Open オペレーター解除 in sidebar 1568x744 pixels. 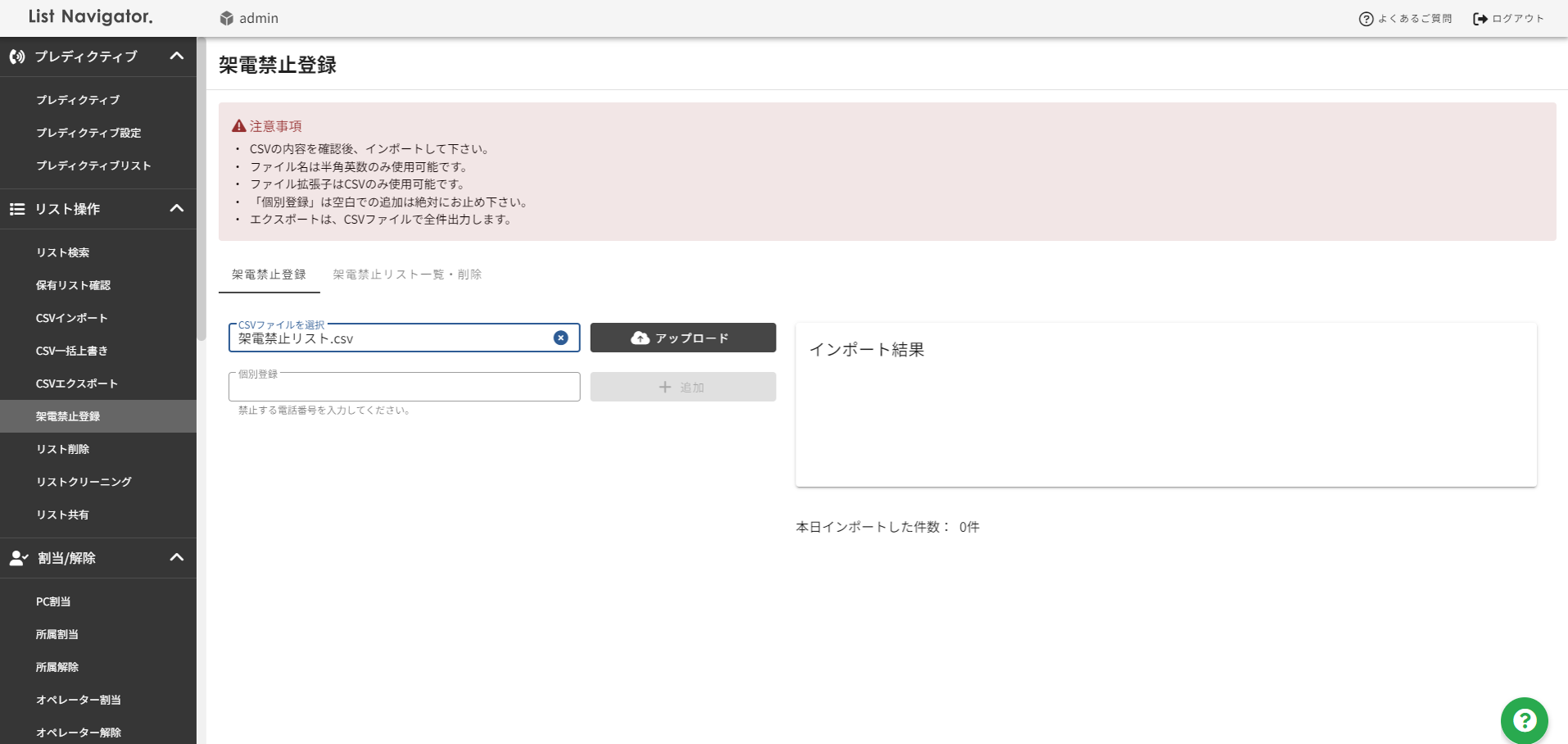[x=98, y=733]
